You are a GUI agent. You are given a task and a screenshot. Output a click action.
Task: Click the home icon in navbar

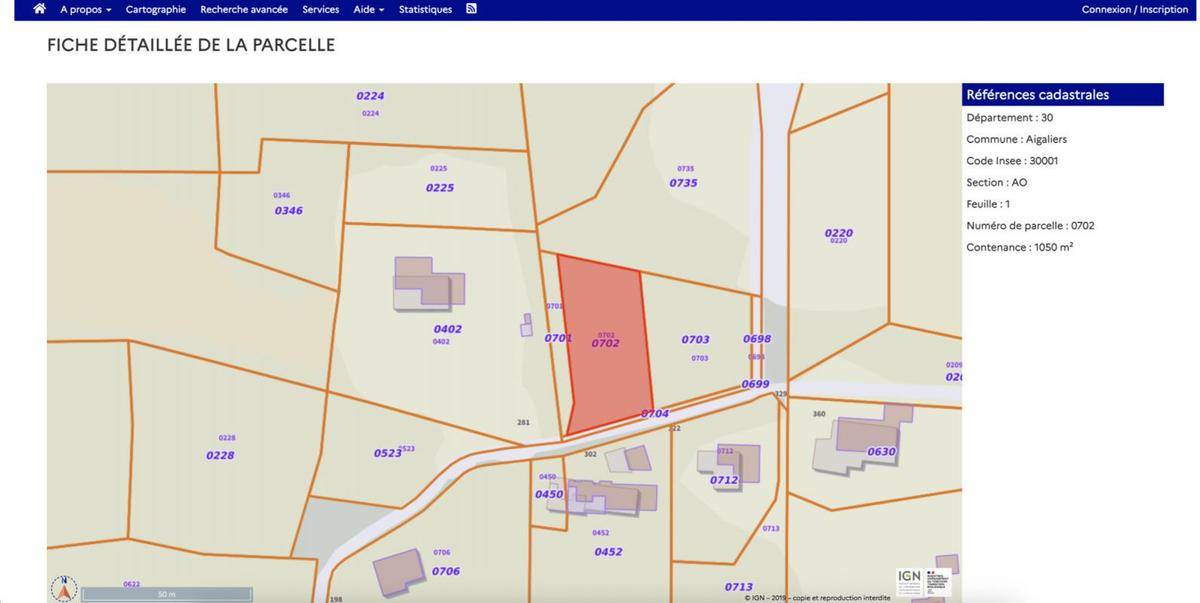(x=39, y=9)
